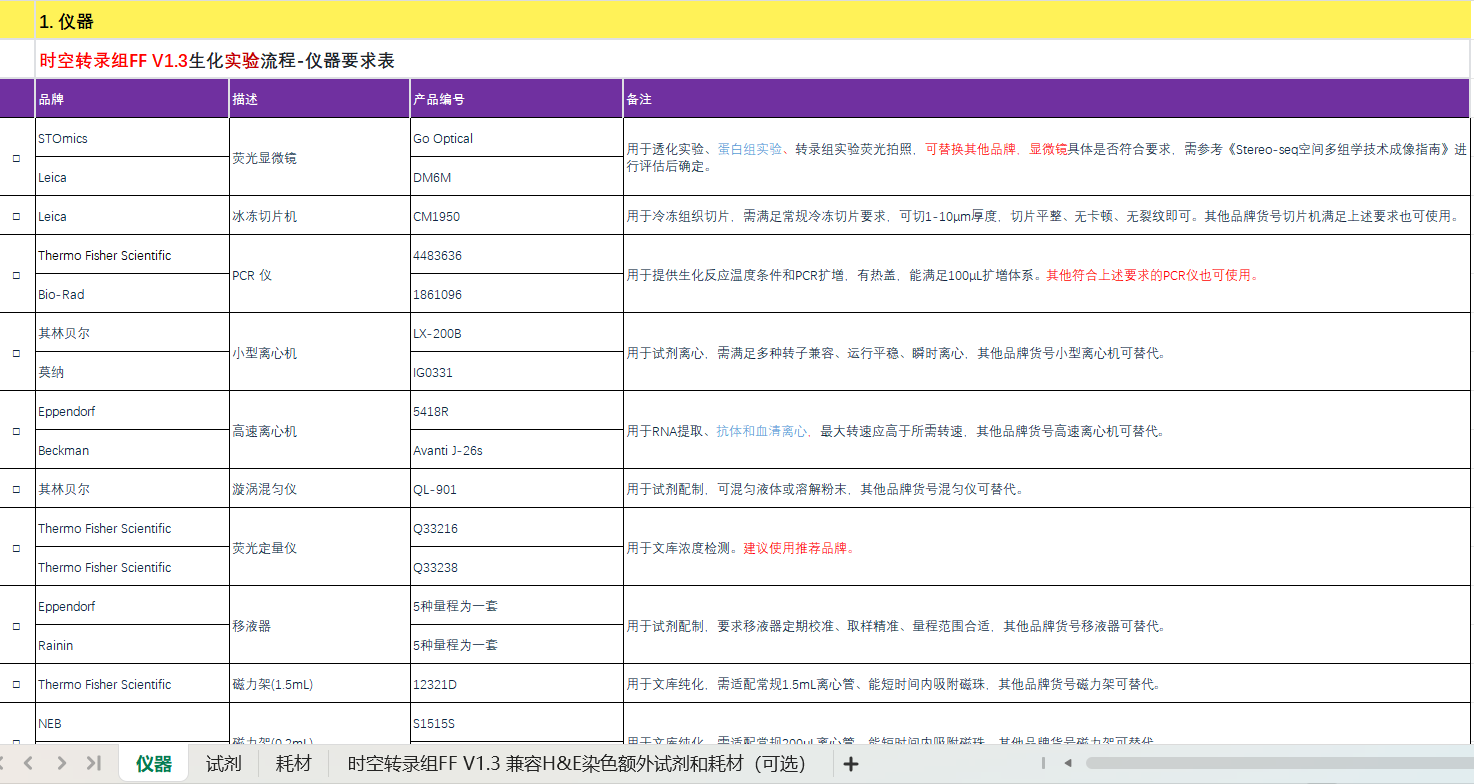
Task: Select the Bio-Rad brand cell
Action: [x=132, y=294]
